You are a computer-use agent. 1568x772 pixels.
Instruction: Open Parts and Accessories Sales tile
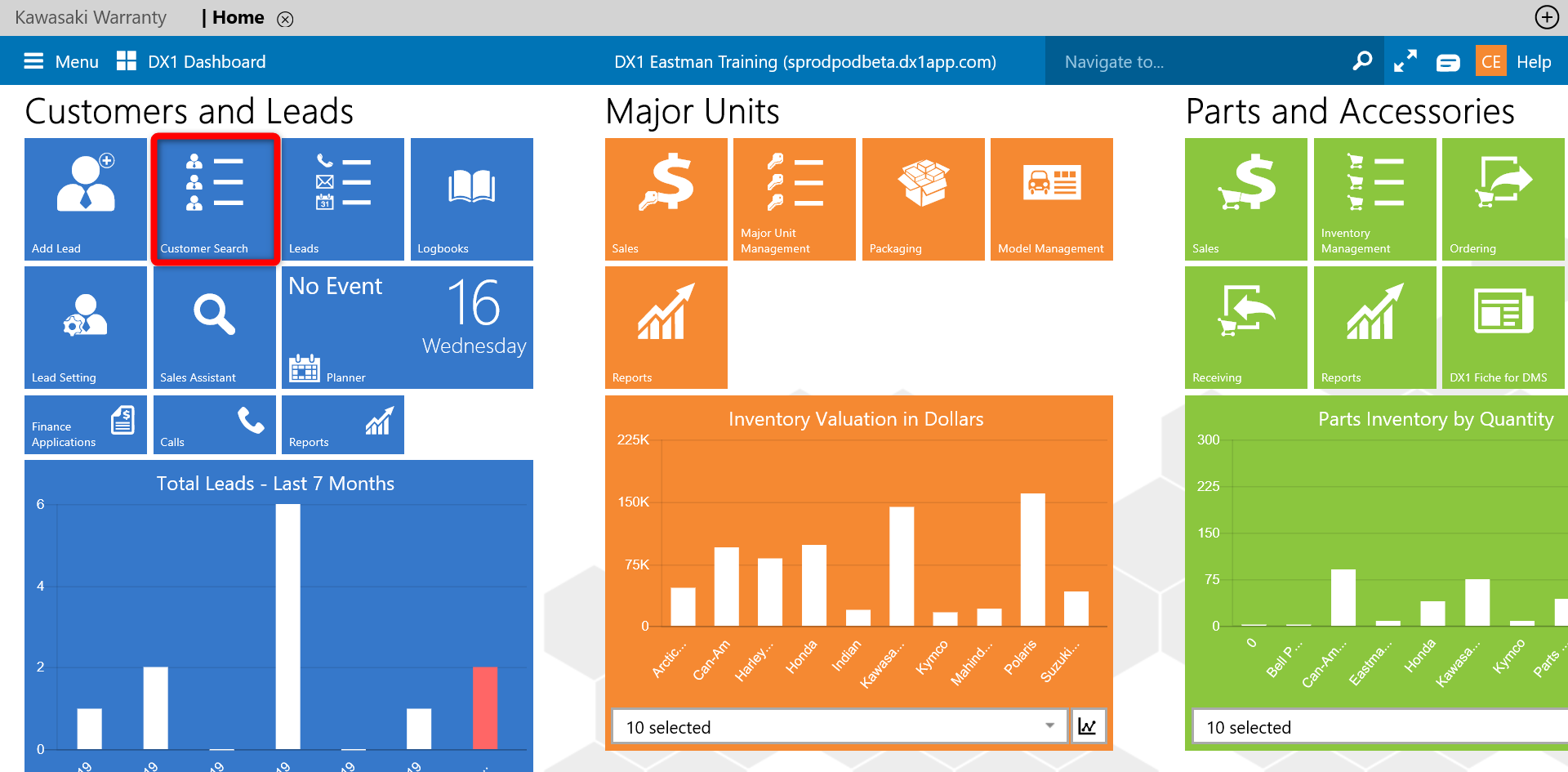coord(1246,199)
